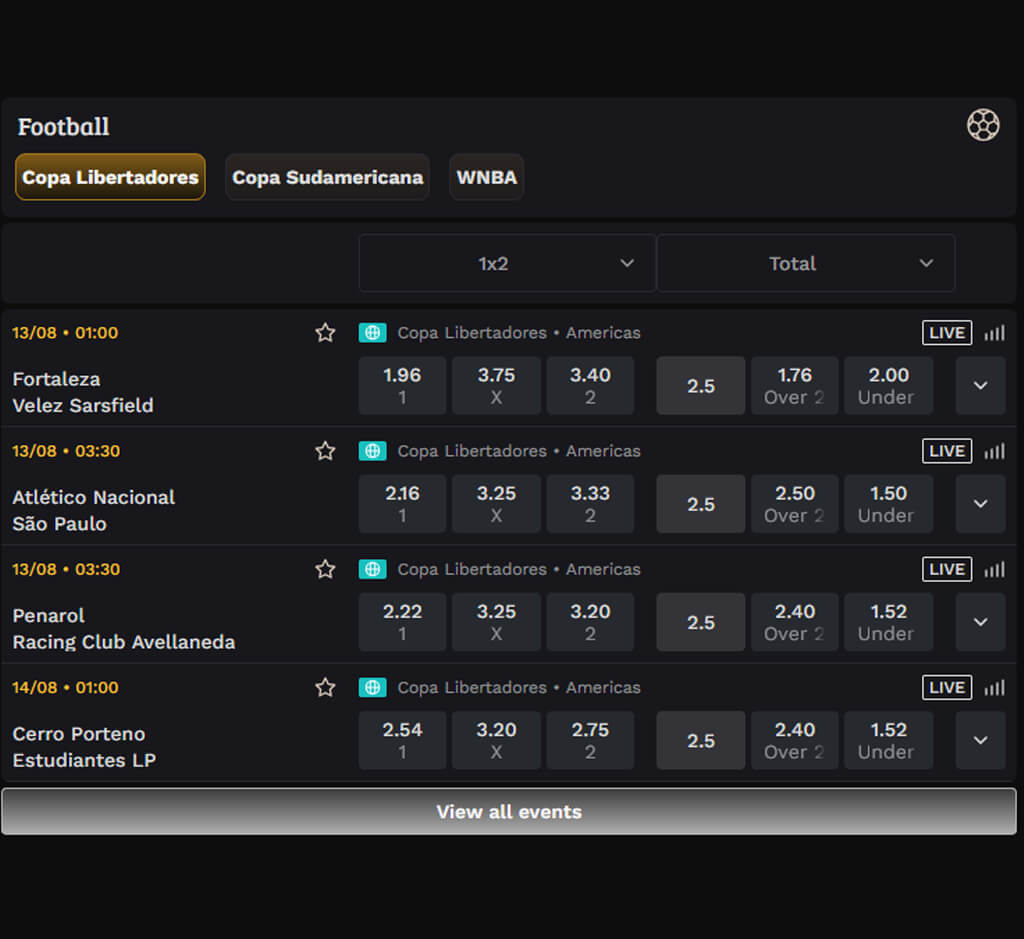Viewport: 1024px width, 939px height.
Task: Click 14/08 01:00 match time
Action: pyautogui.click(x=65, y=688)
